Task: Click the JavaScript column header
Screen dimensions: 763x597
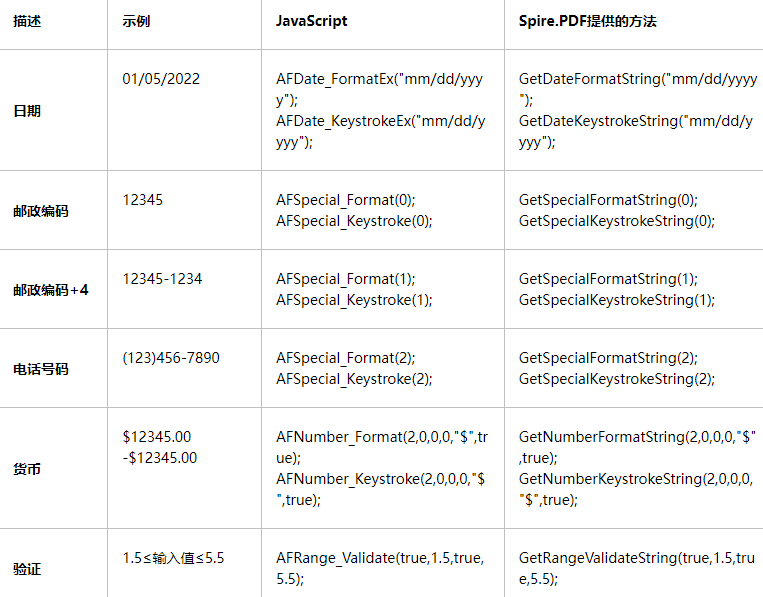Action: coord(311,21)
